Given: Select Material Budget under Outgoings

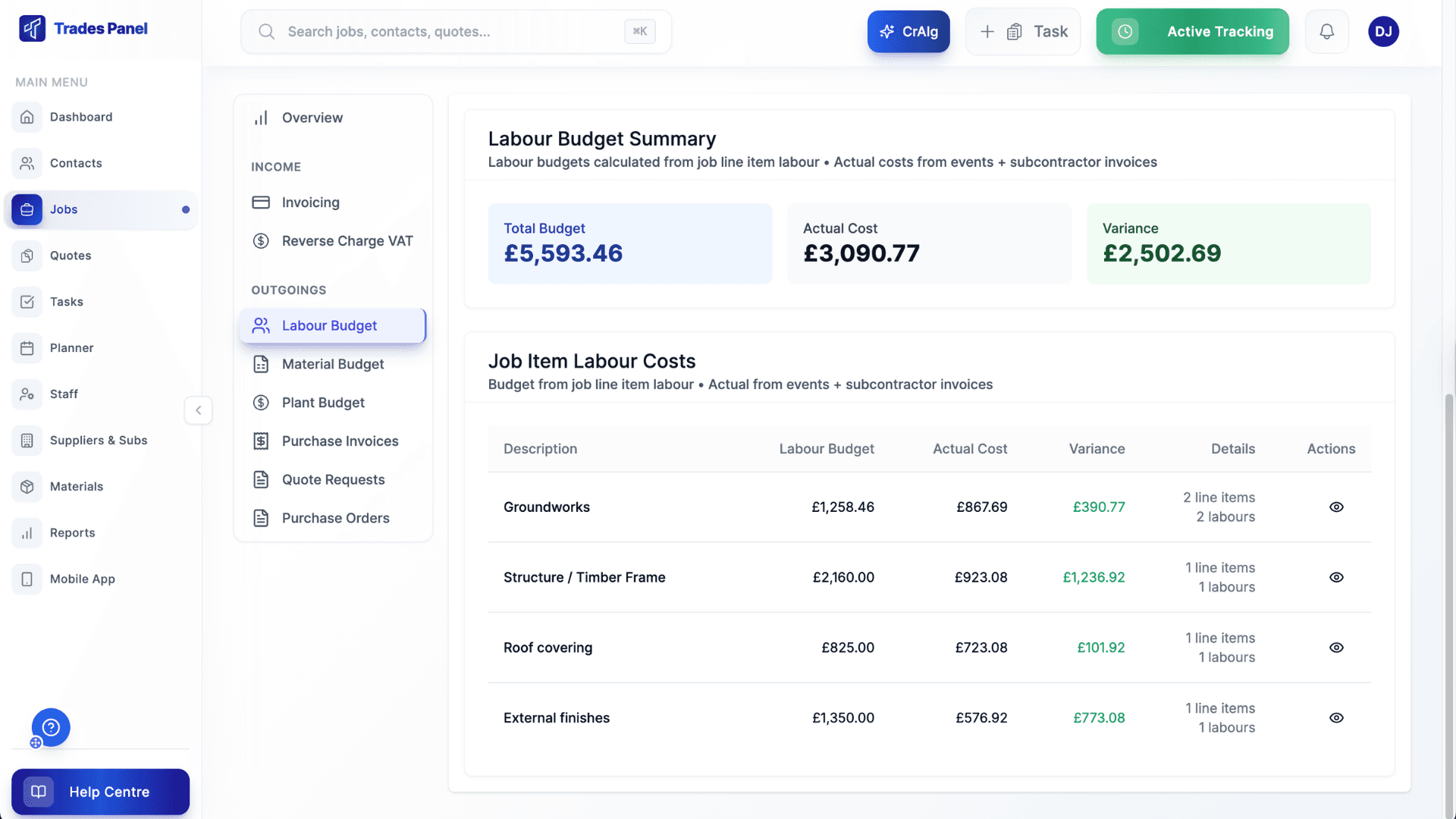Looking at the screenshot, I should coord(332,364).
